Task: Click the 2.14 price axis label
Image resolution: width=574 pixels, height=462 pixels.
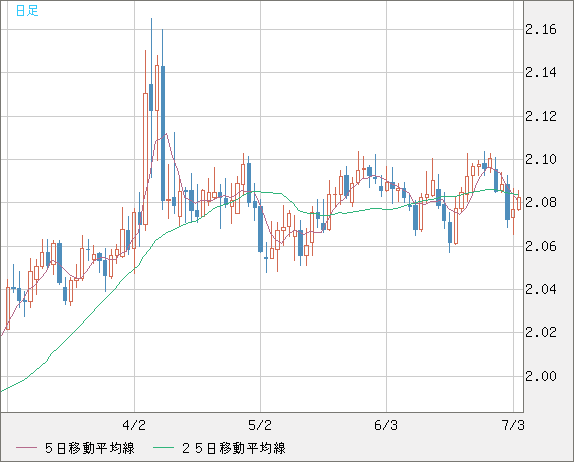Action: pos(541,72)
